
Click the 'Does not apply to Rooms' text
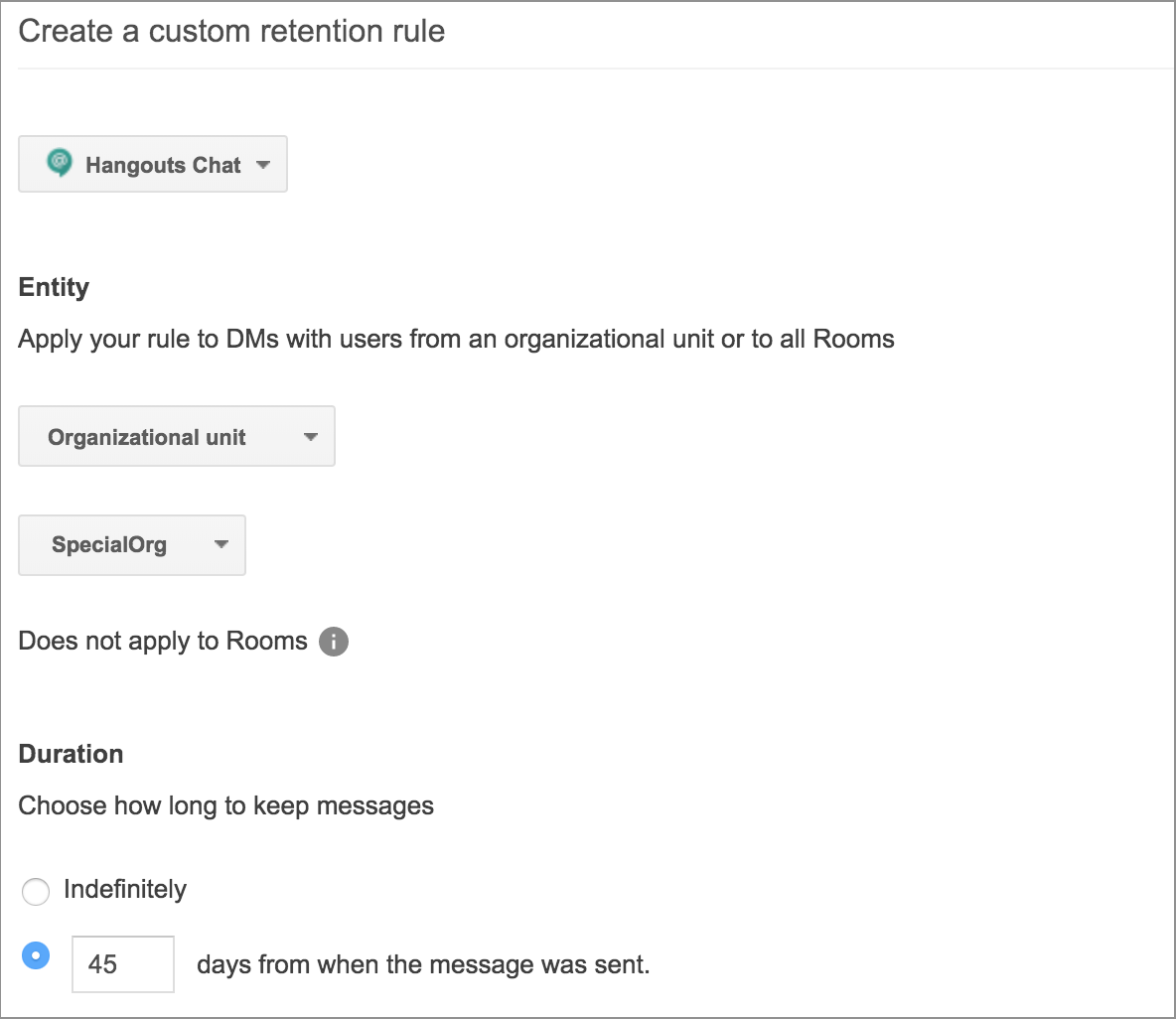[x=163, y=642]
